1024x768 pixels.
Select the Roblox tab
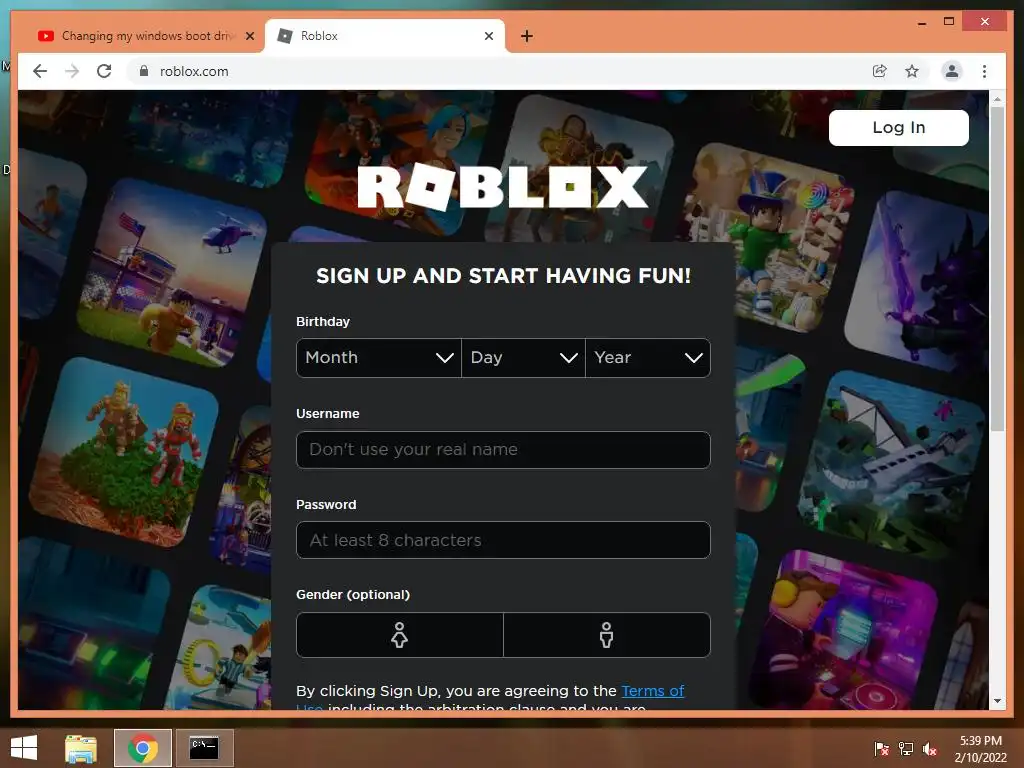pyautogui.click(x=384, y=36)
